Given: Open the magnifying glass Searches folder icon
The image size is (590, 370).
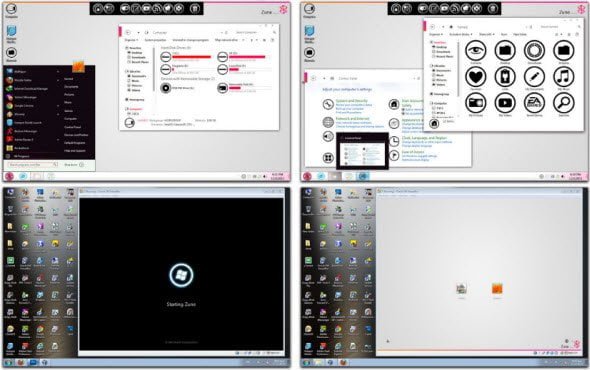Looking at the screenshot, I should (x=563, y=103).
